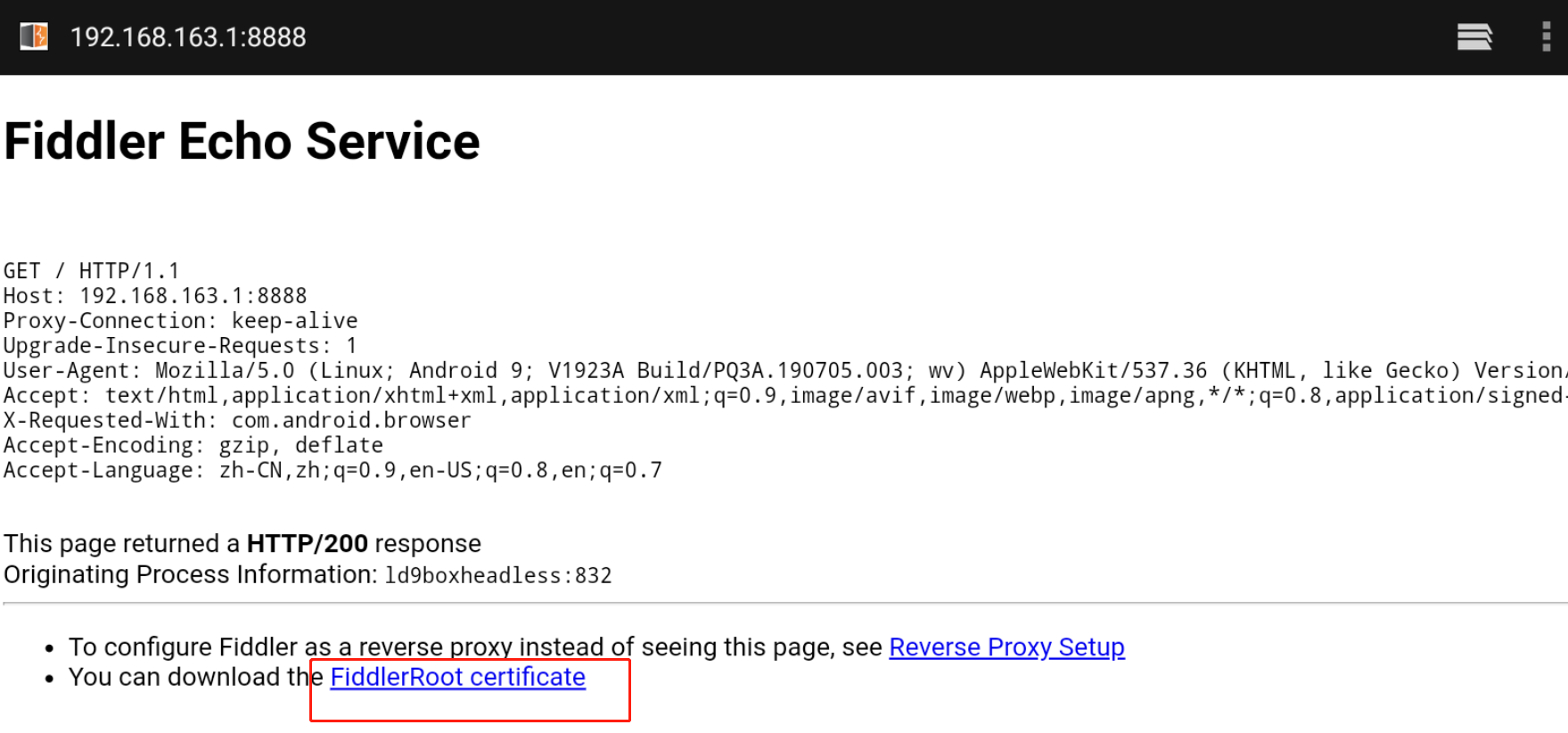The height and width of the screenshot is (733, 1568).
Task: Click the Proxy-Connection keep-alive header
Action: (x=180, y=320)
